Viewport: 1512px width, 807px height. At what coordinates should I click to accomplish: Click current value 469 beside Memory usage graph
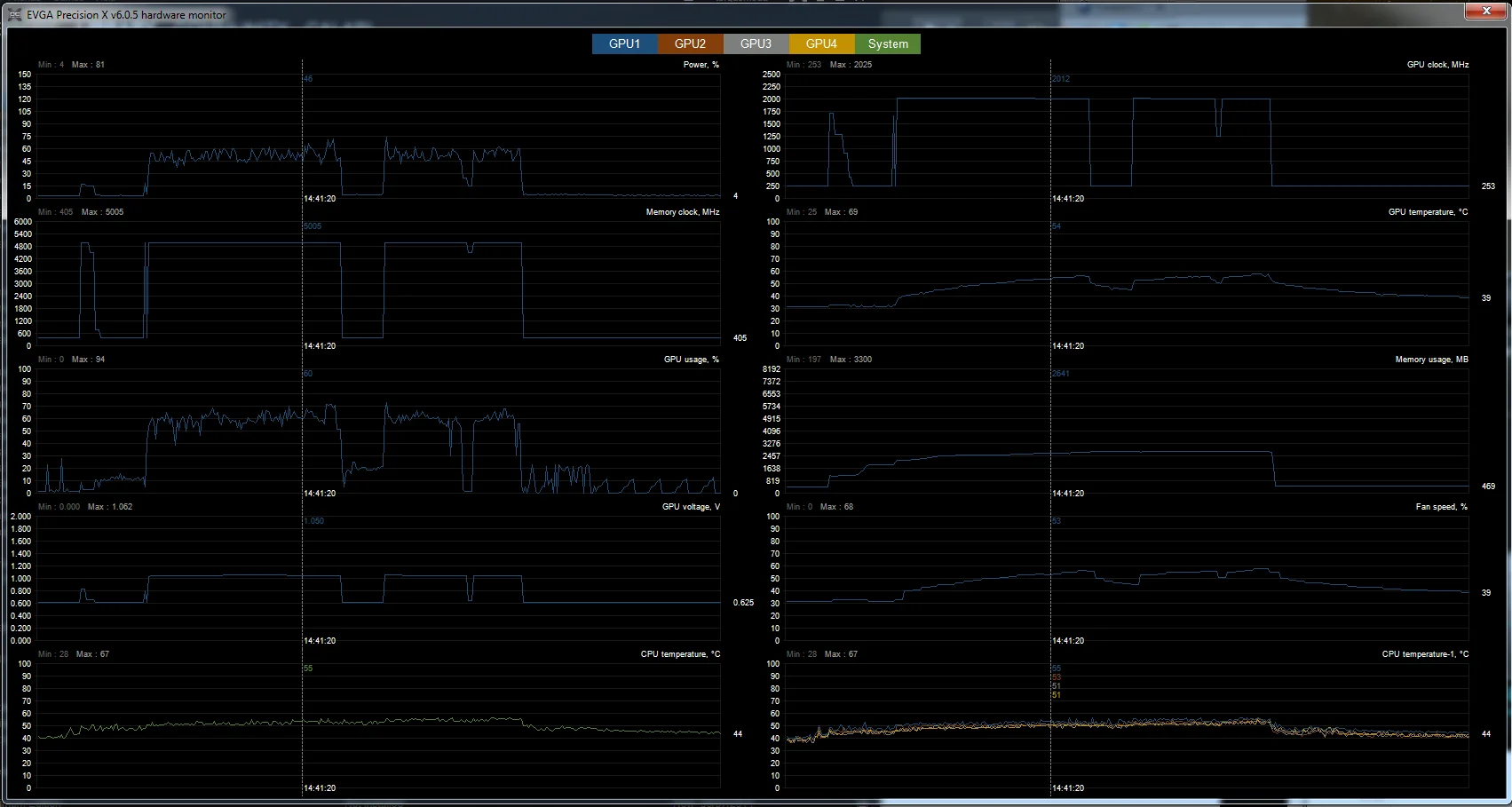click(x=1488, y=487)
